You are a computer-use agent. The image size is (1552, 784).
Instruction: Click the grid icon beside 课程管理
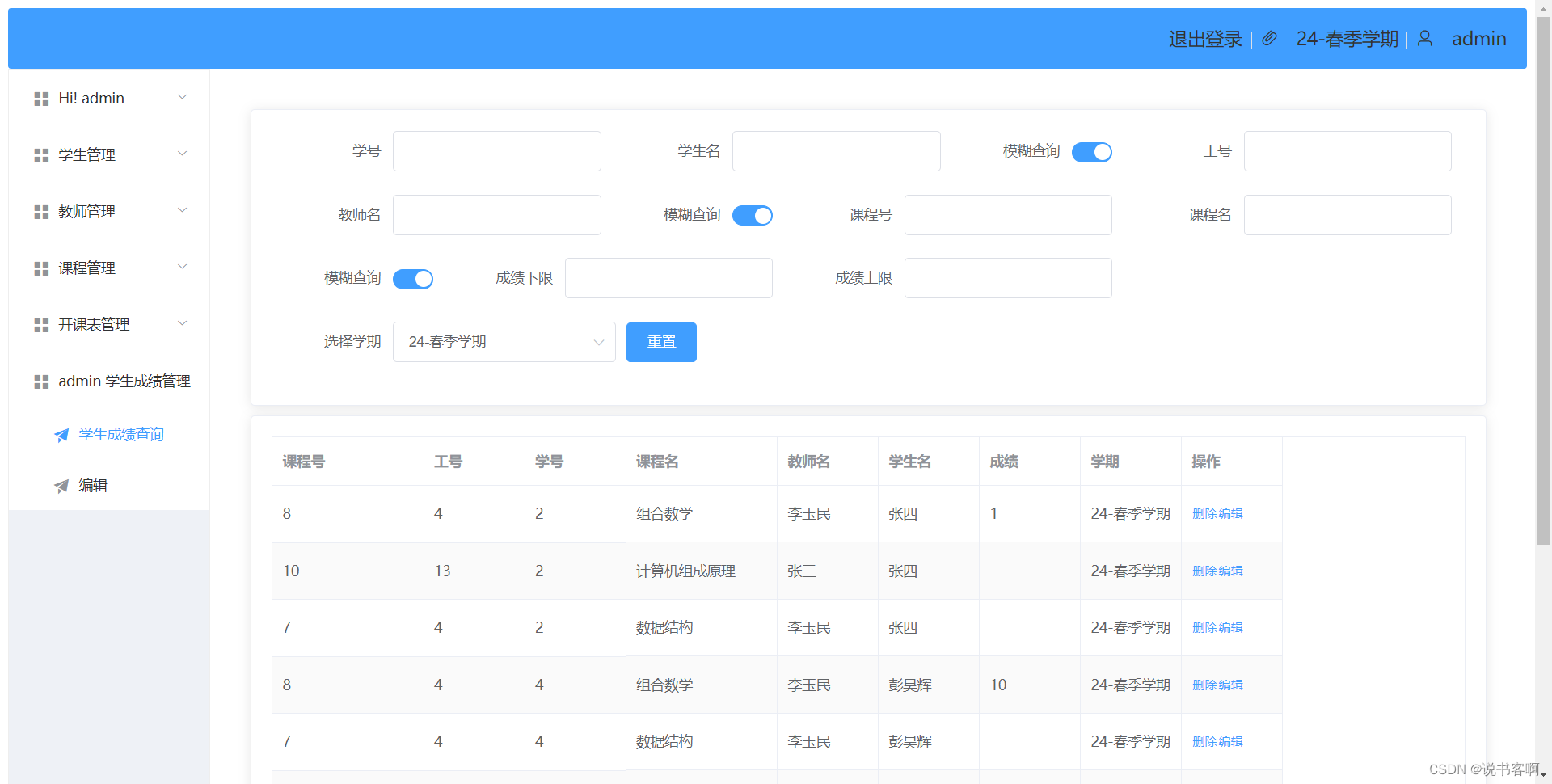click(x=41, y=268)
